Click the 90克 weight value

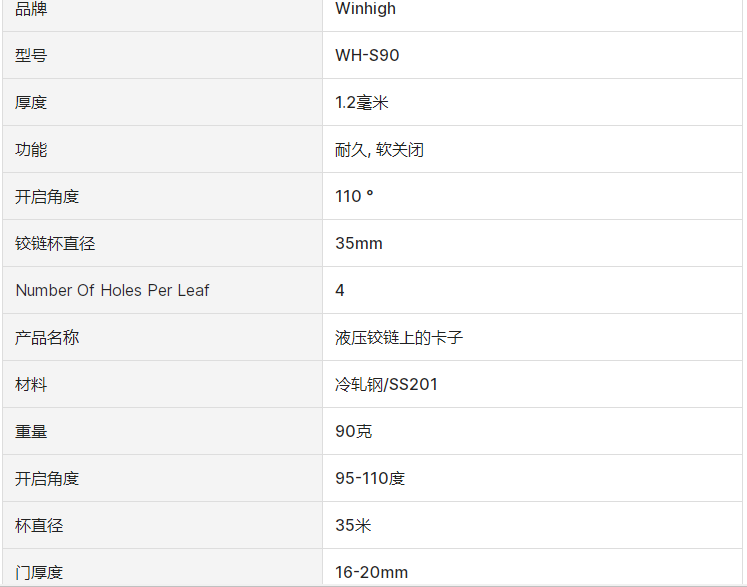353,431
